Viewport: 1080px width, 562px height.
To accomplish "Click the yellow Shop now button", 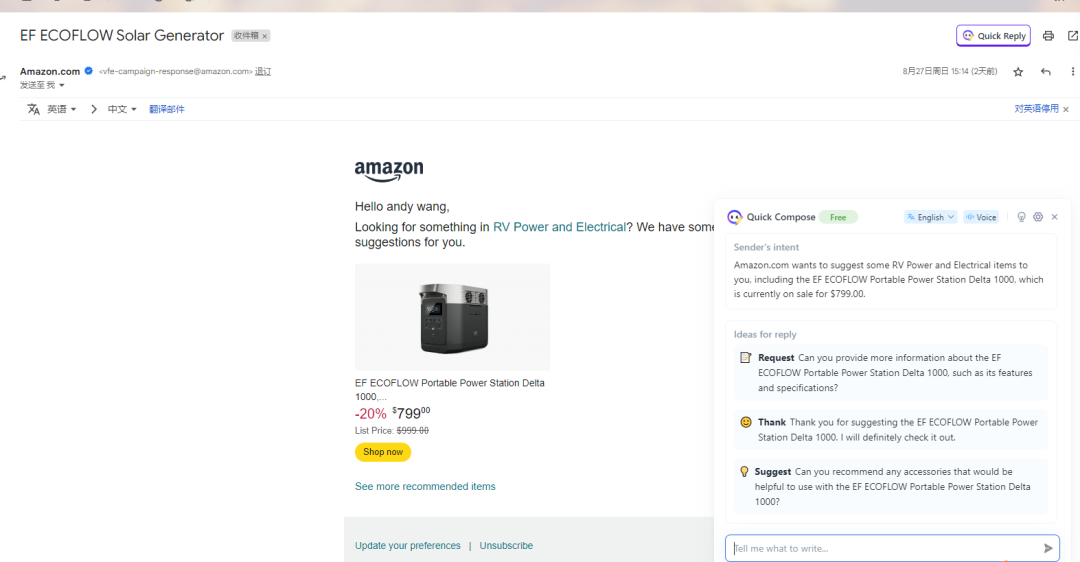I will click(x=383, y=452).
